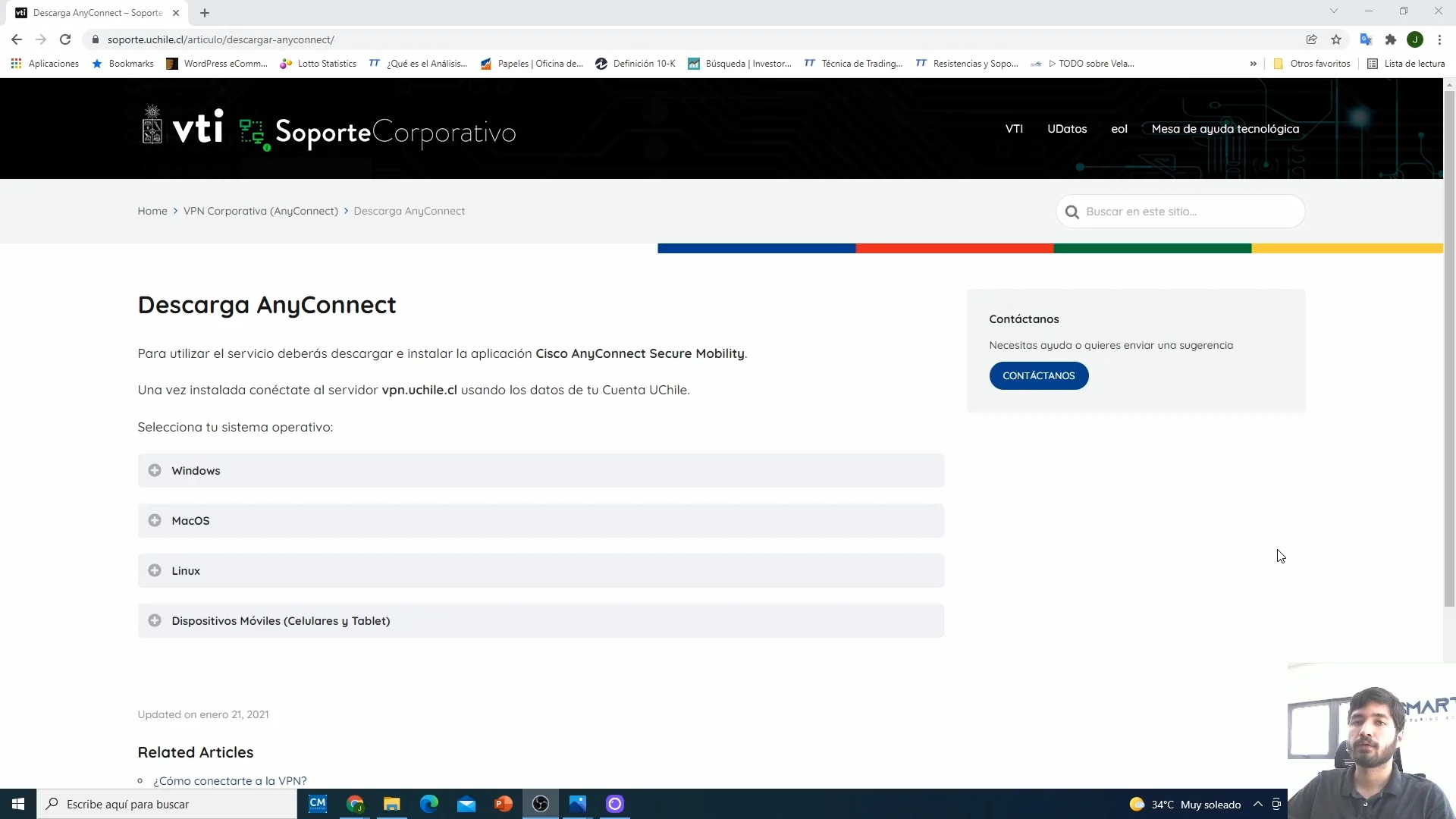Expand the Linux accordion item
The image size is (1456, 819).
[186, 571]
